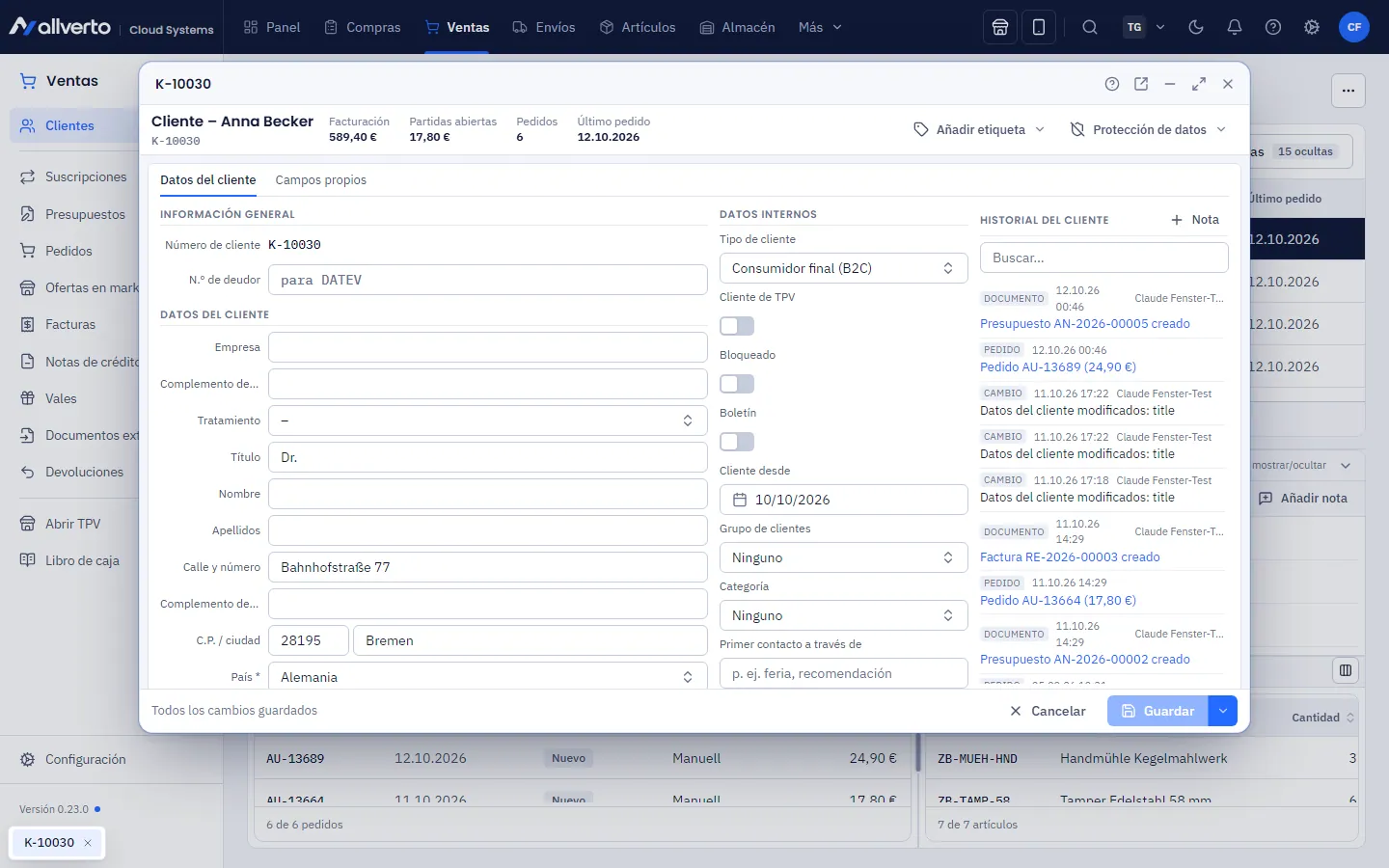Expand the Añadir etiqueta menu

coord(979,129)
